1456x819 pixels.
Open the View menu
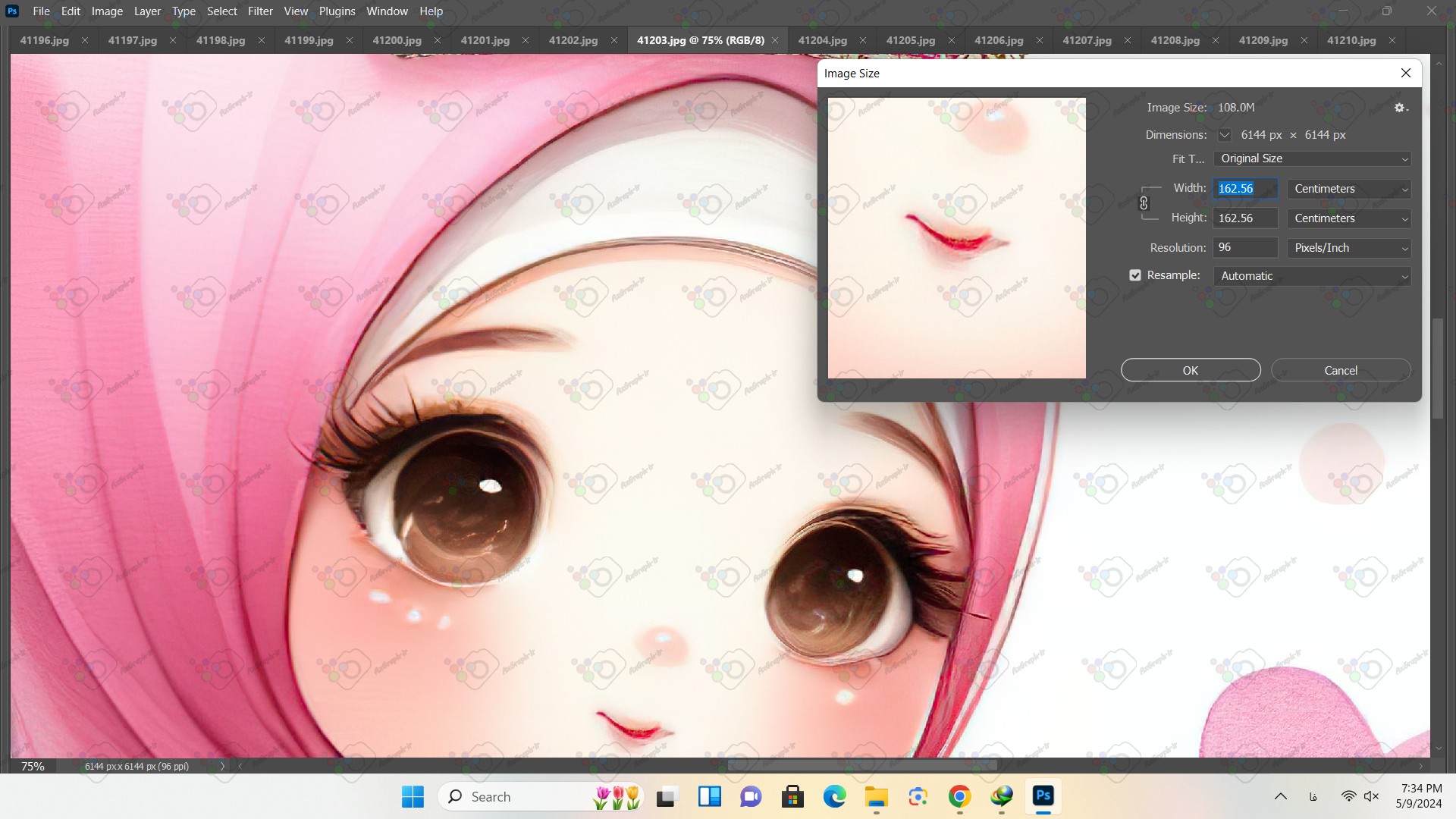(296, 11)
